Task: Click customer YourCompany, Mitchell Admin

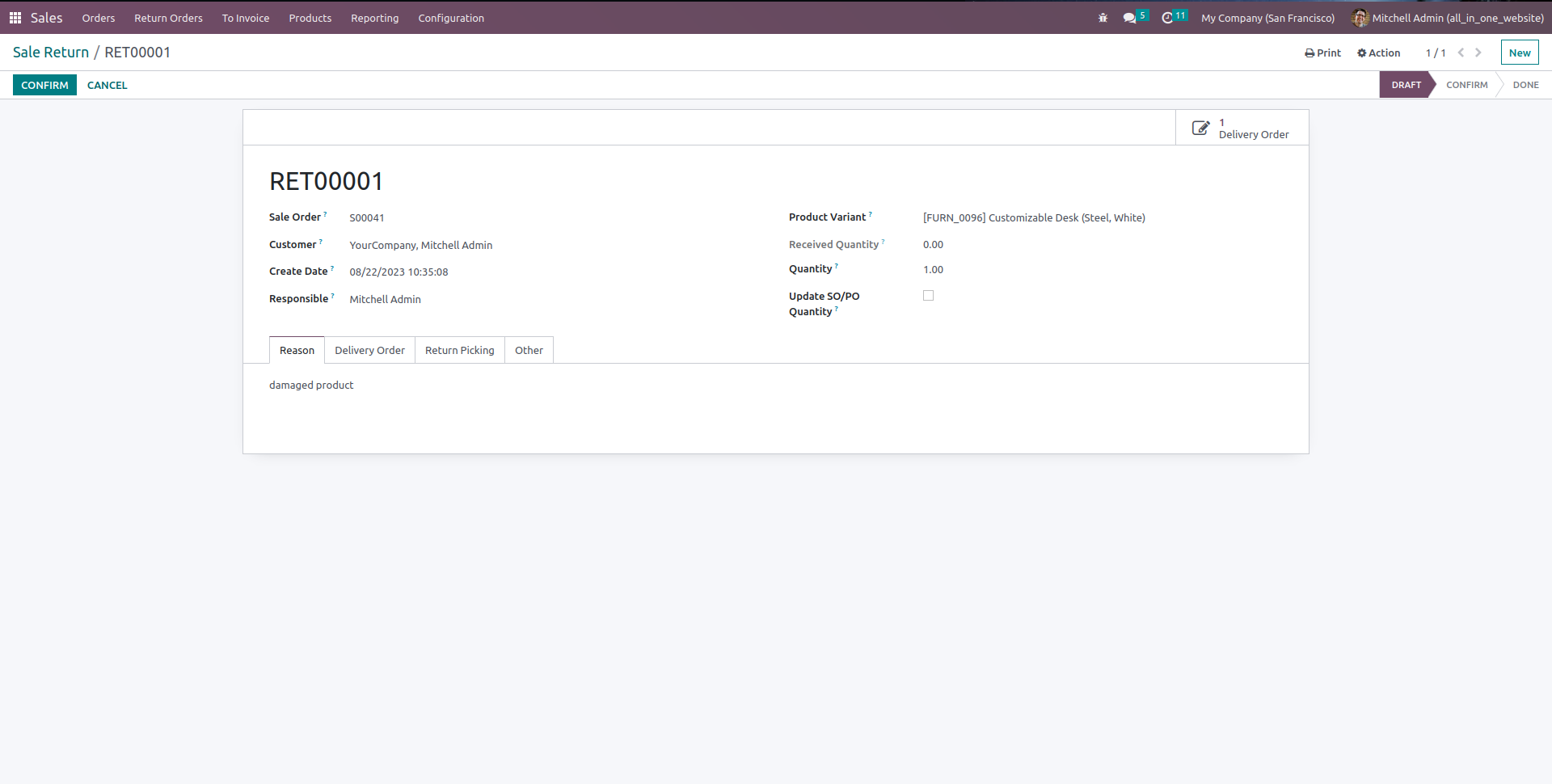Action: (x=421, y=246)
